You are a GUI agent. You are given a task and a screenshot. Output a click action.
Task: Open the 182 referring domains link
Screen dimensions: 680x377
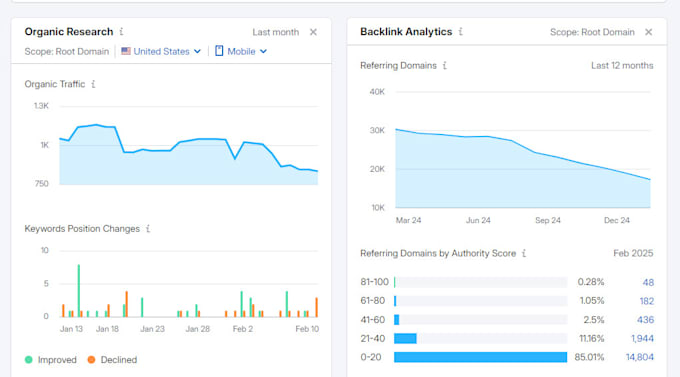pyautogui.click(x=647, y=301)
